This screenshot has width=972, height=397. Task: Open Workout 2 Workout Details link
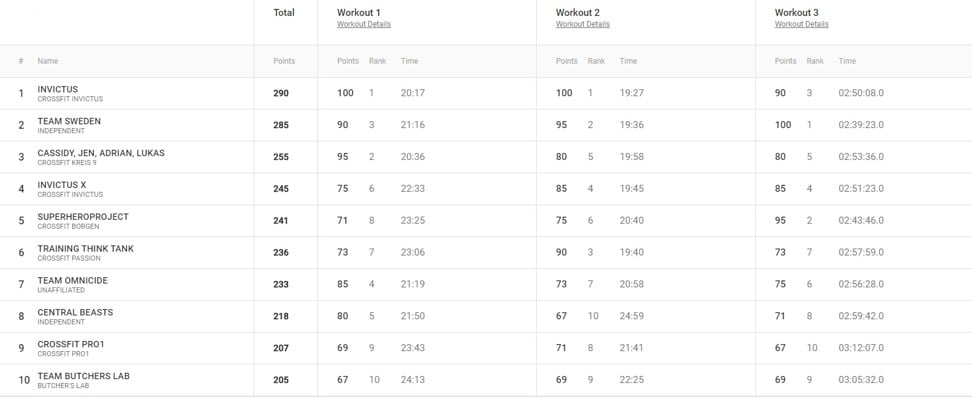tap(583, 24)
